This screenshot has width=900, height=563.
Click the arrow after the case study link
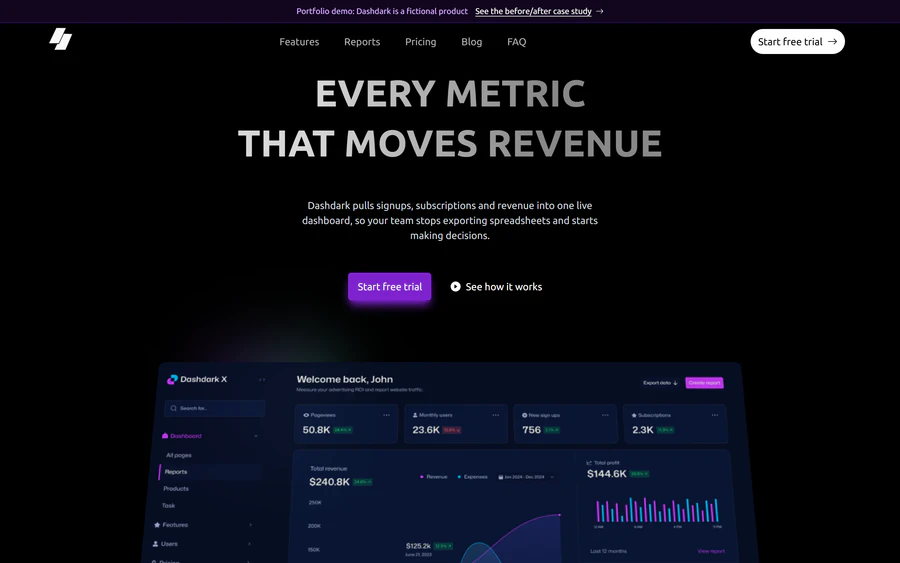click(x=600, y=11)
